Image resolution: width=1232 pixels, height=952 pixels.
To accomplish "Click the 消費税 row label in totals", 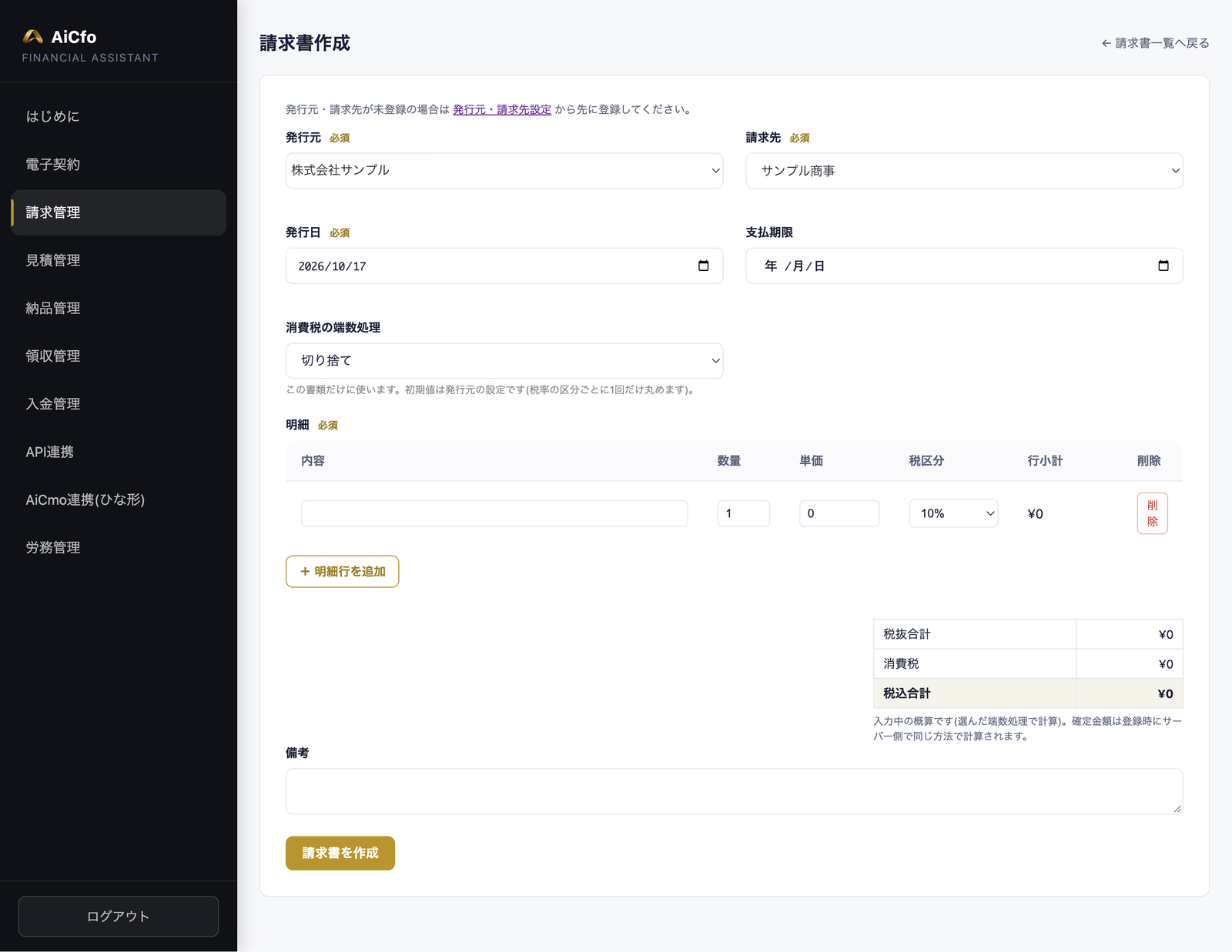I will coord(901,663).
